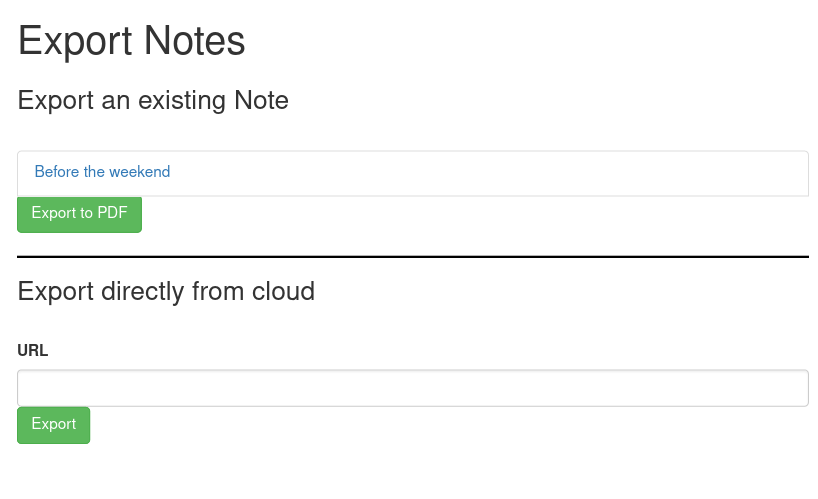Click the "Export directly from cloud" heading

click(166, 291)
